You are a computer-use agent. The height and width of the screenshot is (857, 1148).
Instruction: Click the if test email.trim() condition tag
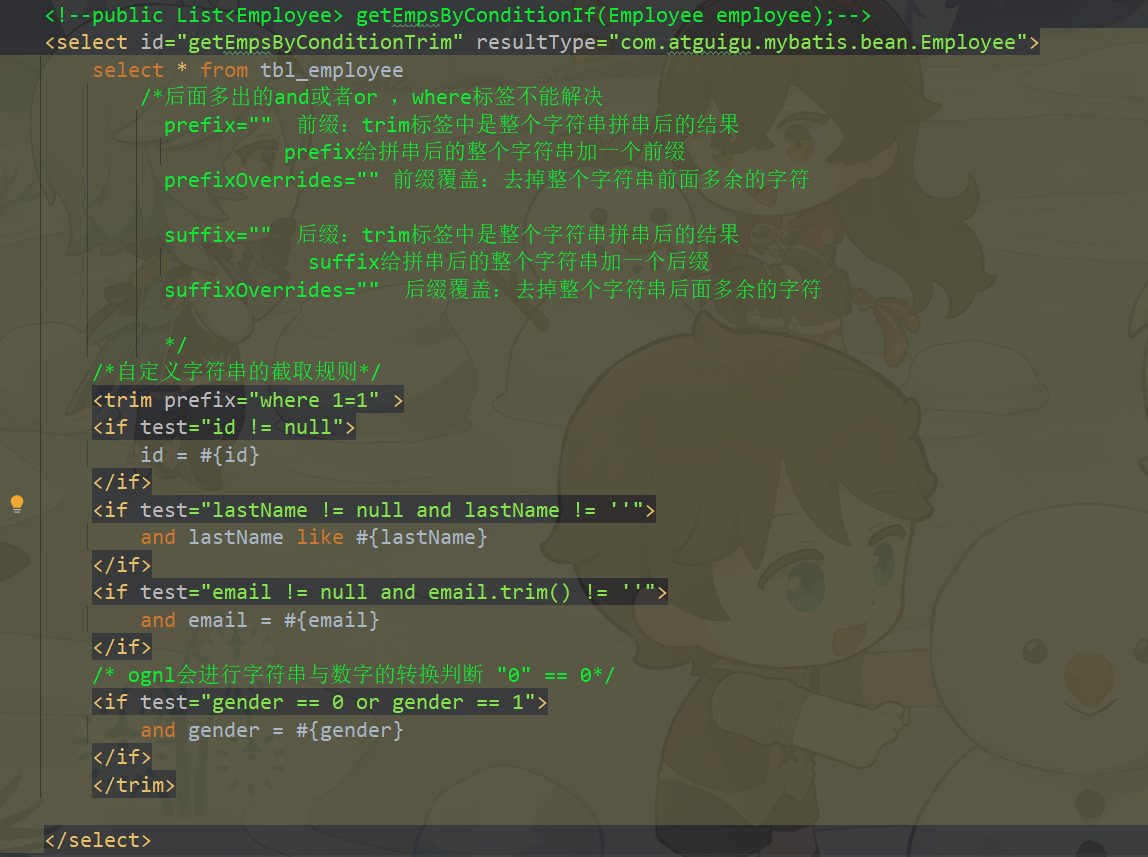coord(380,592)
